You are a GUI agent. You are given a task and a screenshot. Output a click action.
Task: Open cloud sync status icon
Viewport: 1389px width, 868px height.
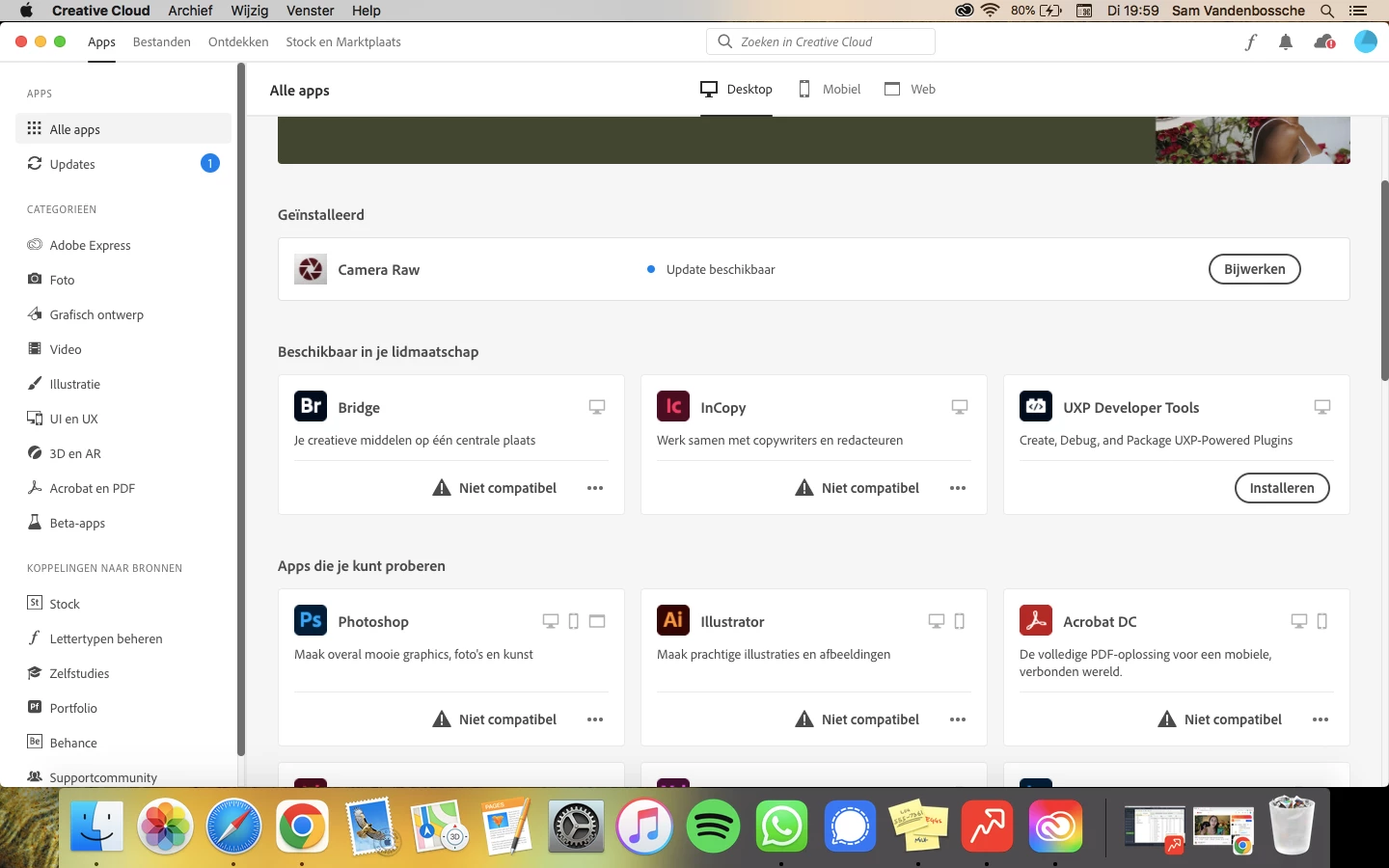pyautogui.click(x=1324, y=41)
